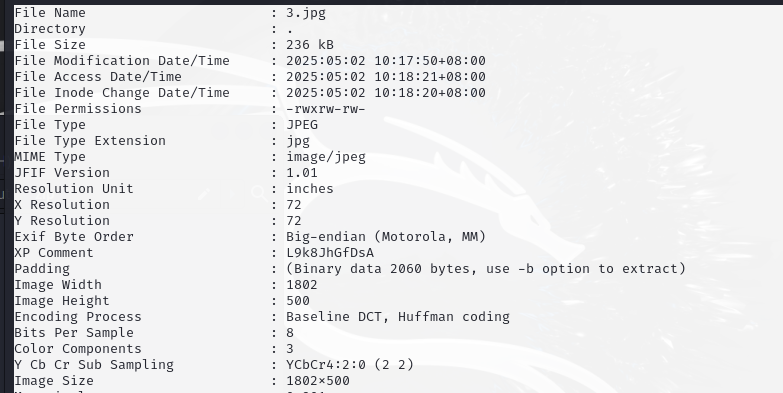This screenshot has width=783, height=393.
Task: Click the faint play arrow overlay icon
Action: 232,194
